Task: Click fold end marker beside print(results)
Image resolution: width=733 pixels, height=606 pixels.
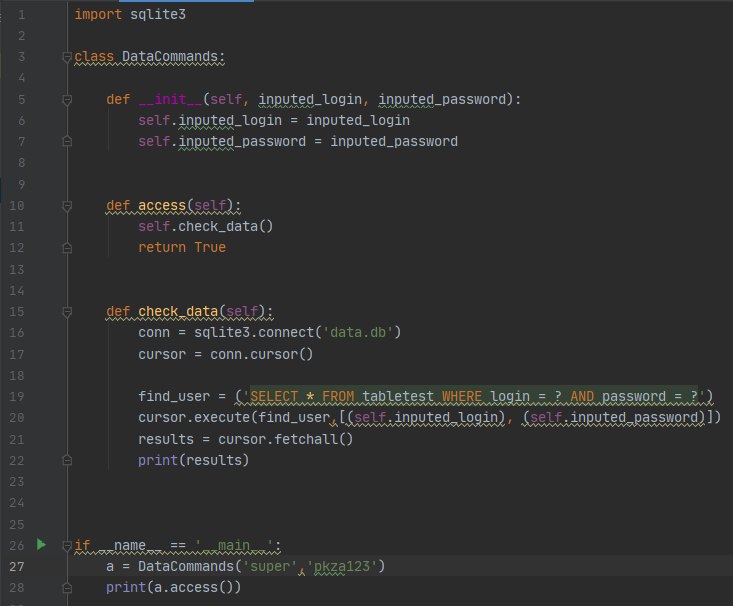Action: coord(67,461)
